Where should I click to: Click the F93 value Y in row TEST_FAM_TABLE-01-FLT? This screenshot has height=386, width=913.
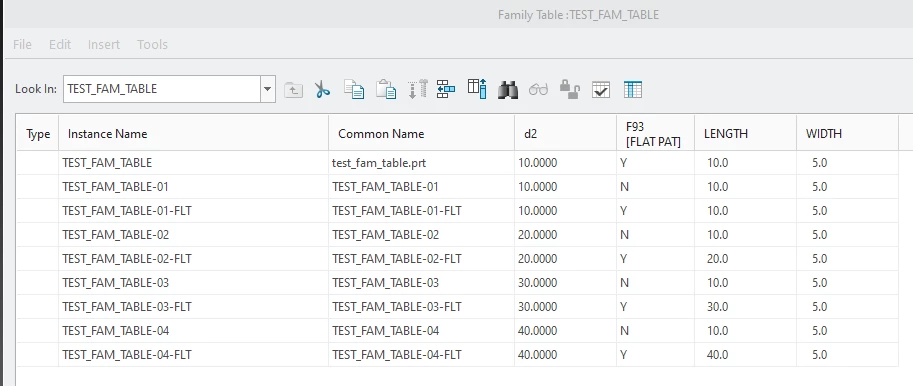(x=656, y=211)
